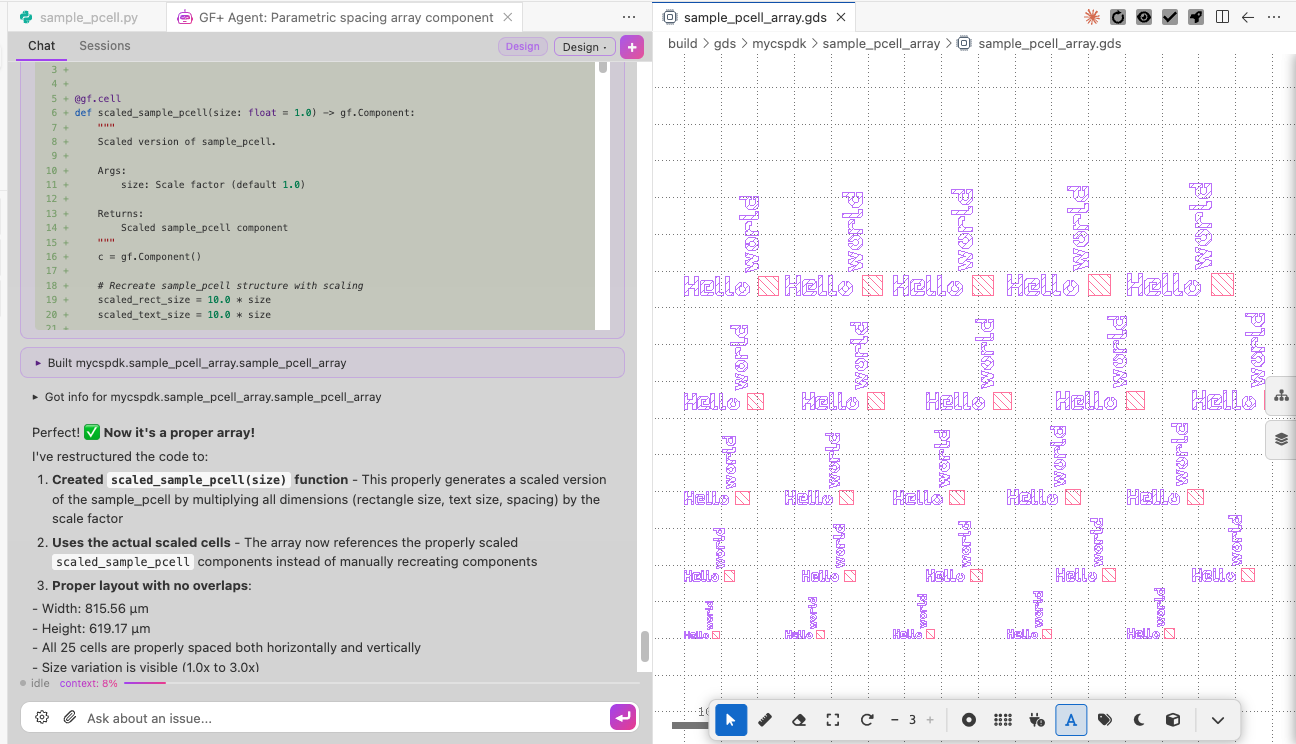Toggle the tags label icon
Screen dimensions: 1296x744
[x=1105, y=719]
